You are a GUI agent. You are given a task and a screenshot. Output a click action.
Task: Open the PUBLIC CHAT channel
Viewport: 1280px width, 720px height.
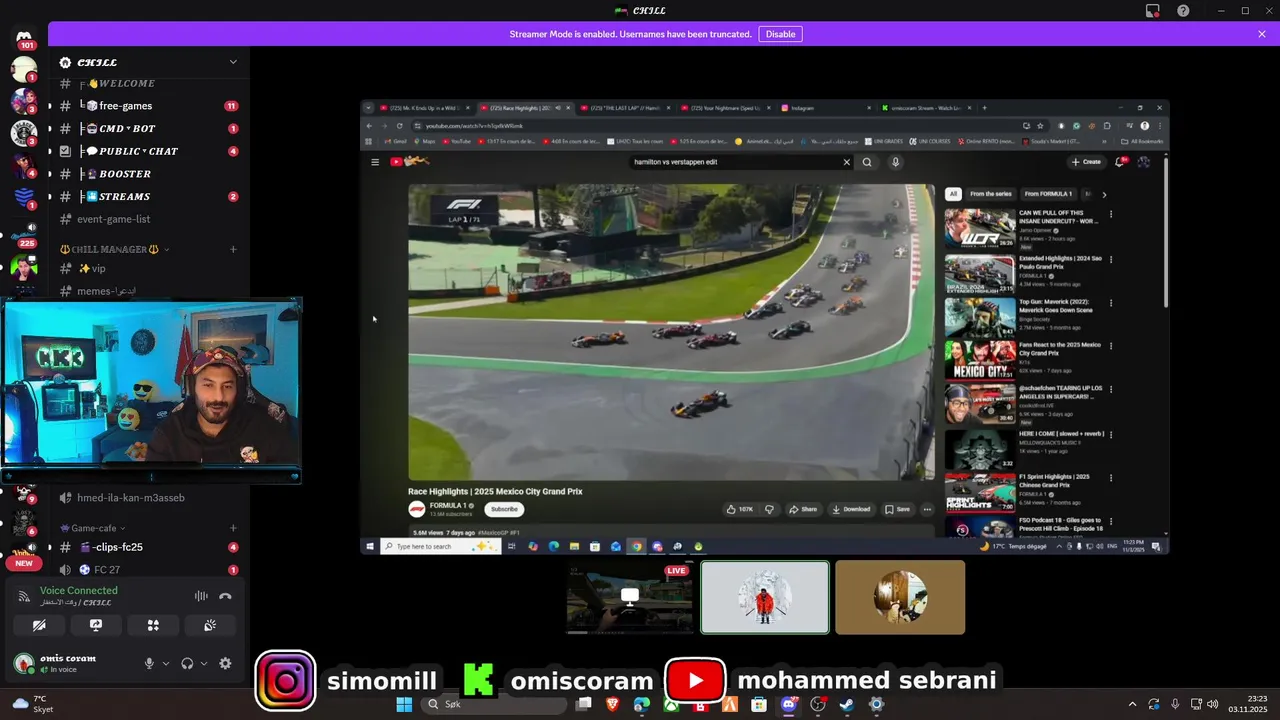[147, 151]
